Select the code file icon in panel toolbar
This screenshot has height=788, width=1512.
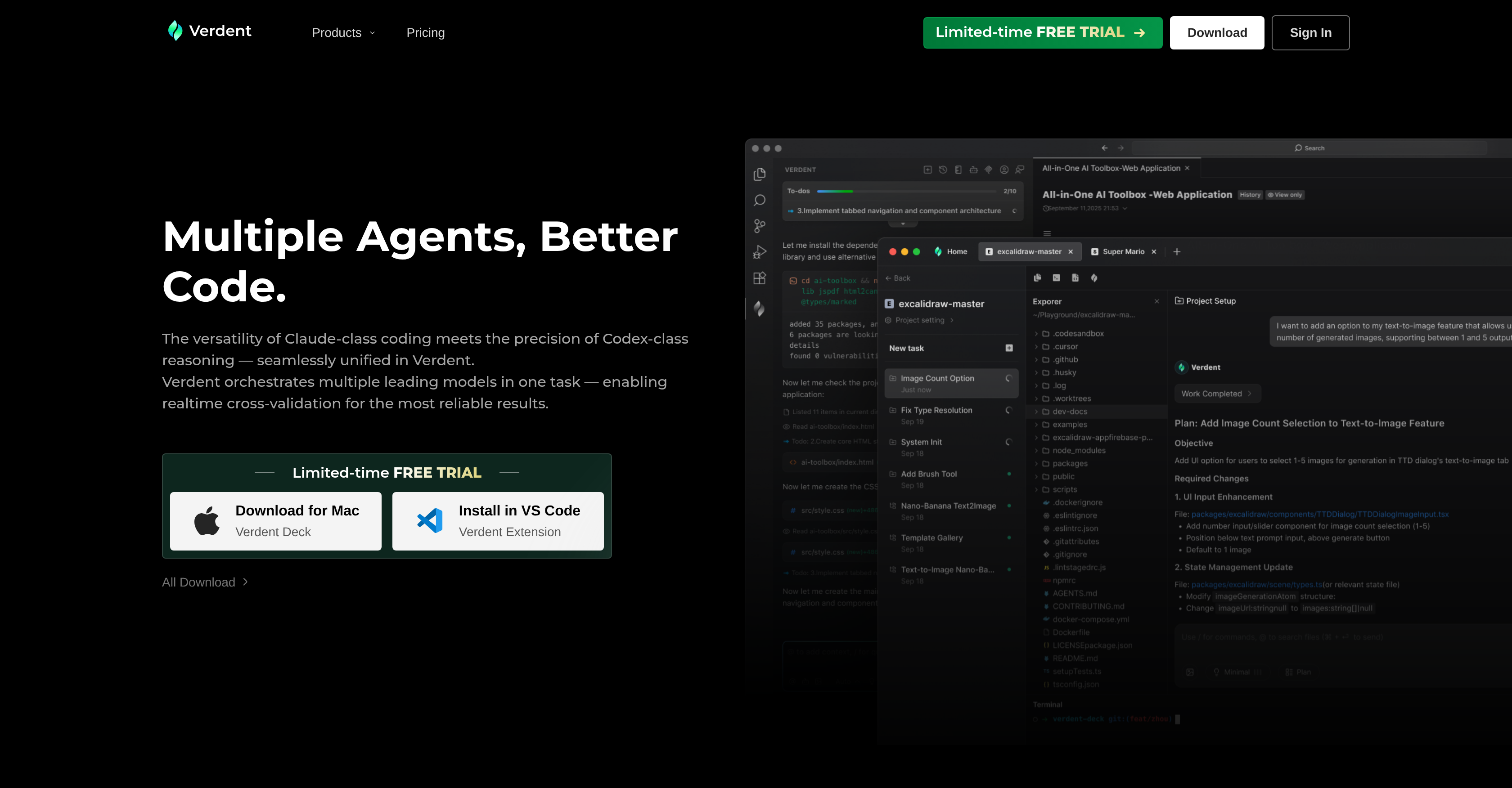click(x=1075, y=278)
